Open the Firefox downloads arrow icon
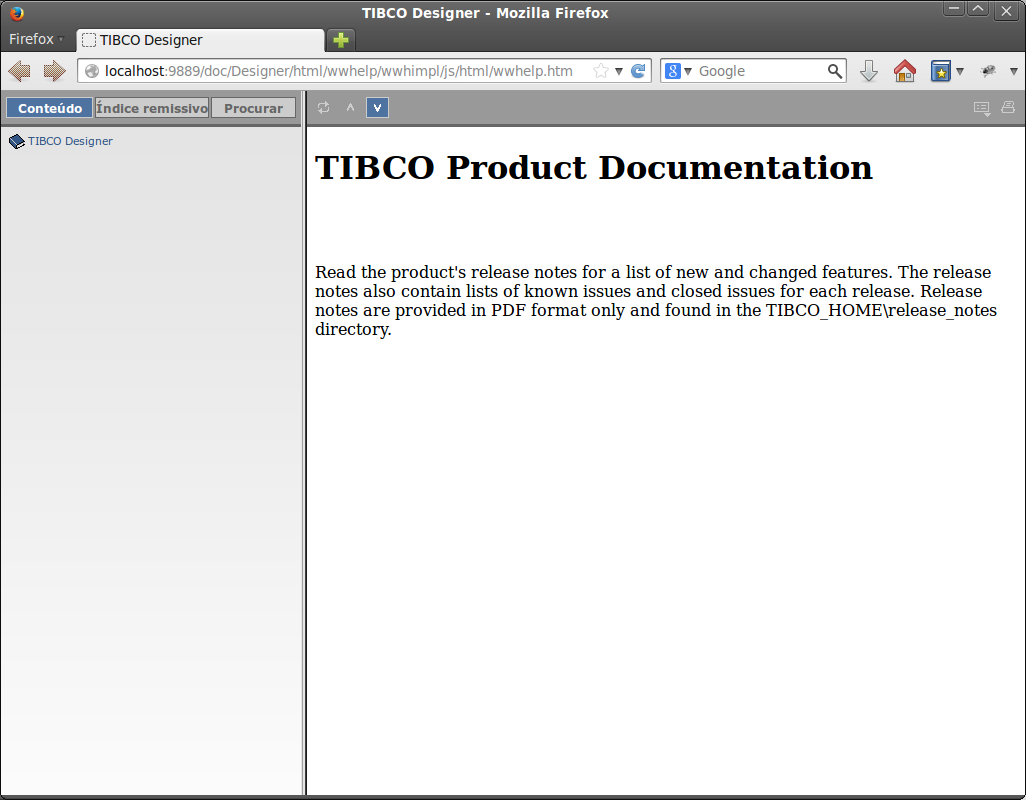 coord(869,71)
